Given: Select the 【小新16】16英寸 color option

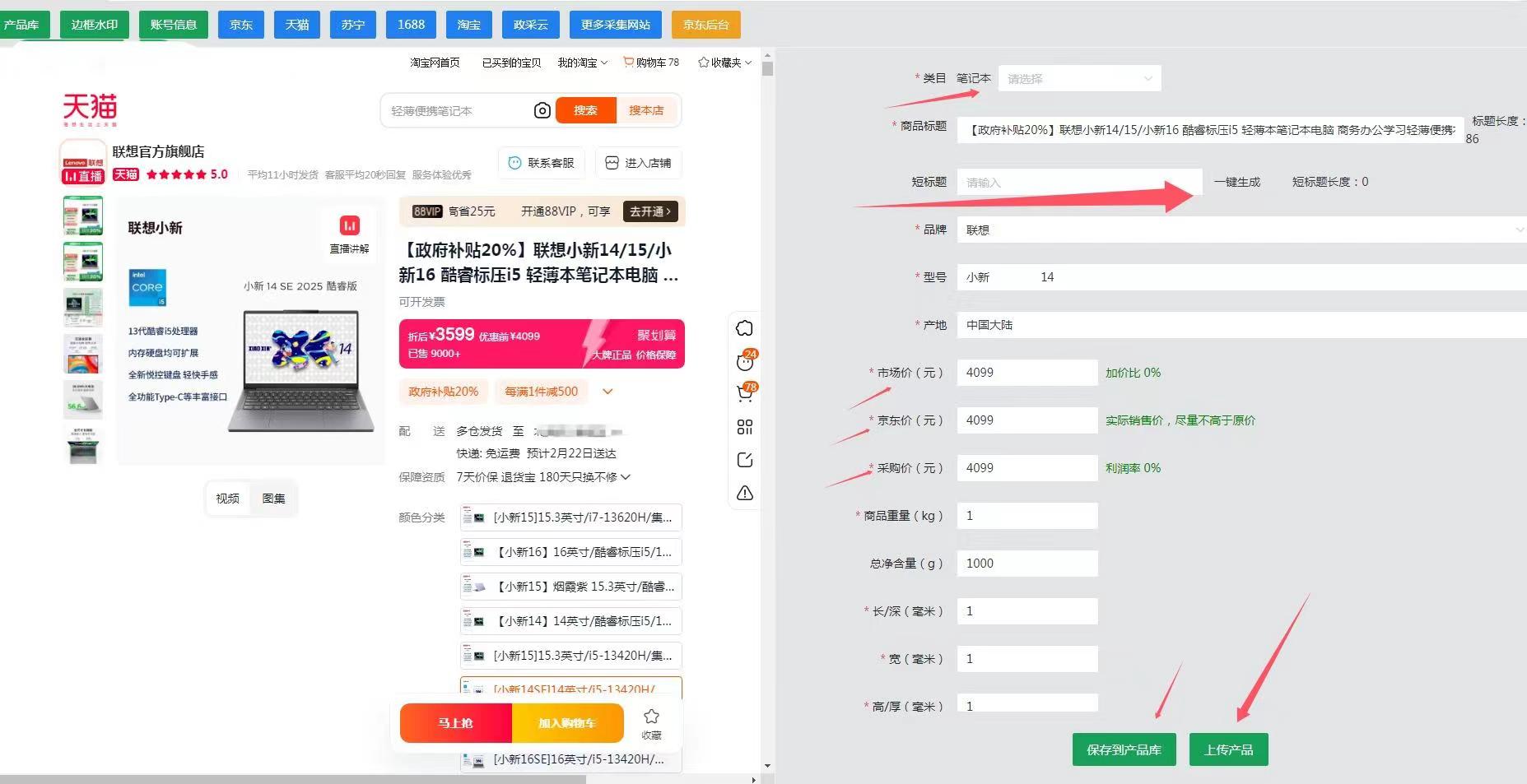Looking at the screenshot, I should (x=571, y=552).
